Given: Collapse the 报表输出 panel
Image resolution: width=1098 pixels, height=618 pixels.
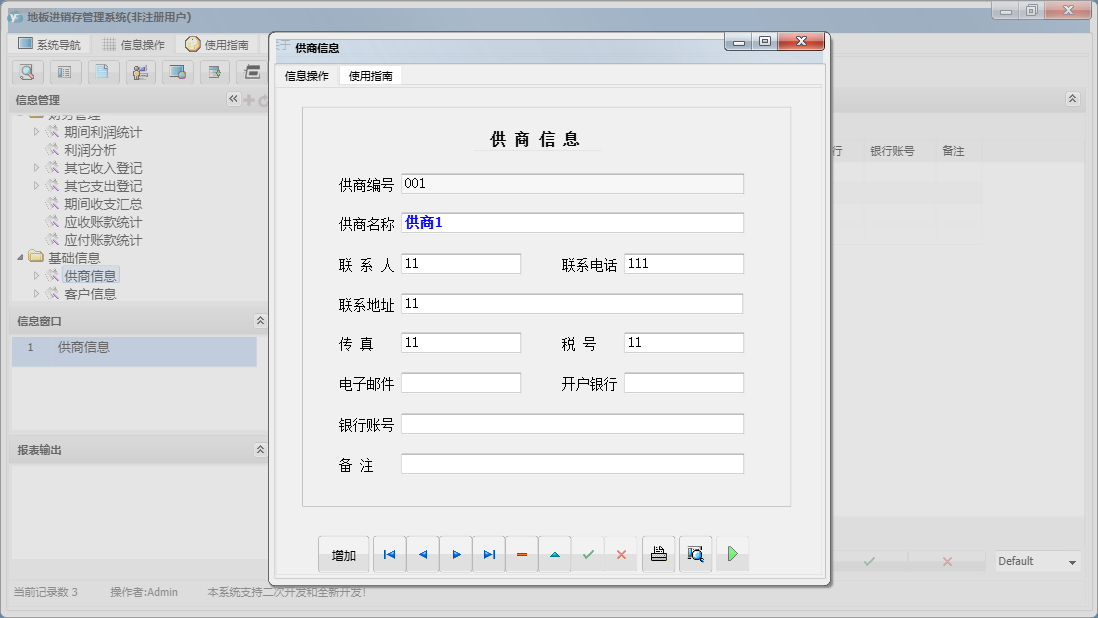Looking at the screenshot, I should (x=260, y=449).
